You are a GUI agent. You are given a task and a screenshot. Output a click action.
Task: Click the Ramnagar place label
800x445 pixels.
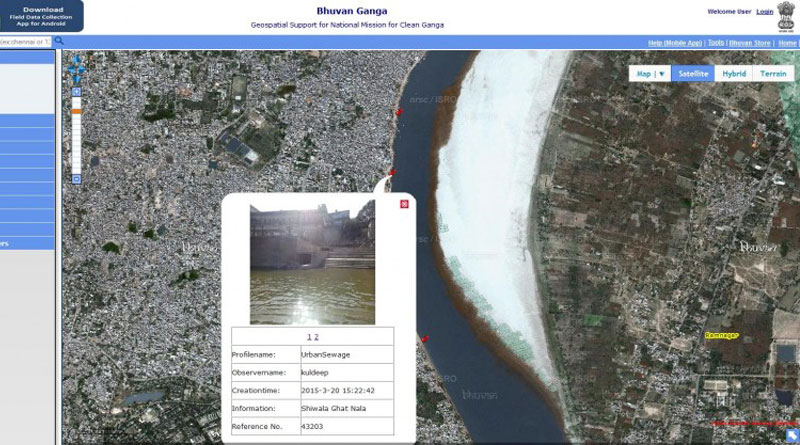click(721, 335)
